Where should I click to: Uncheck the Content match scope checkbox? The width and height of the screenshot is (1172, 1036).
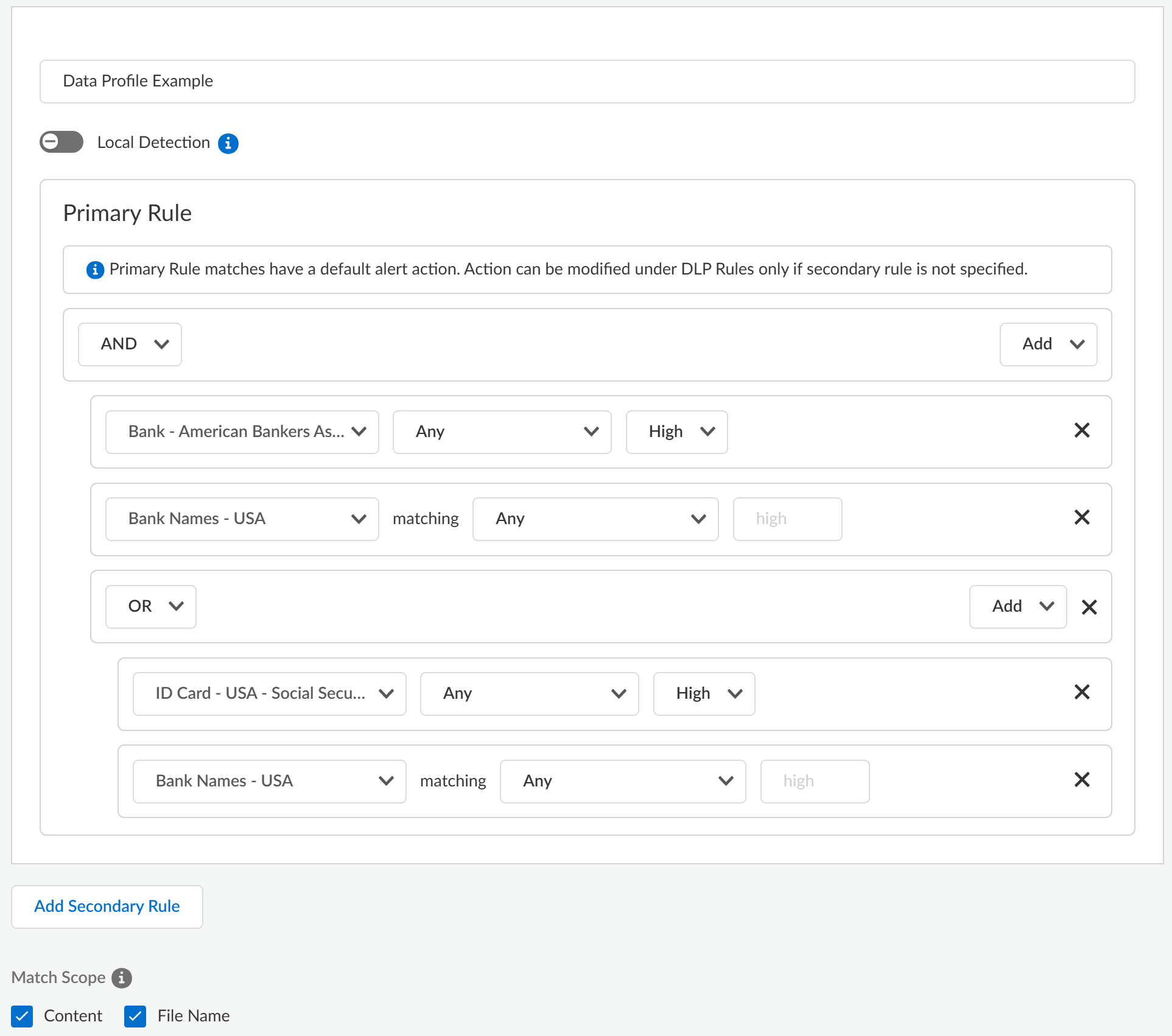pos(22,1016)
